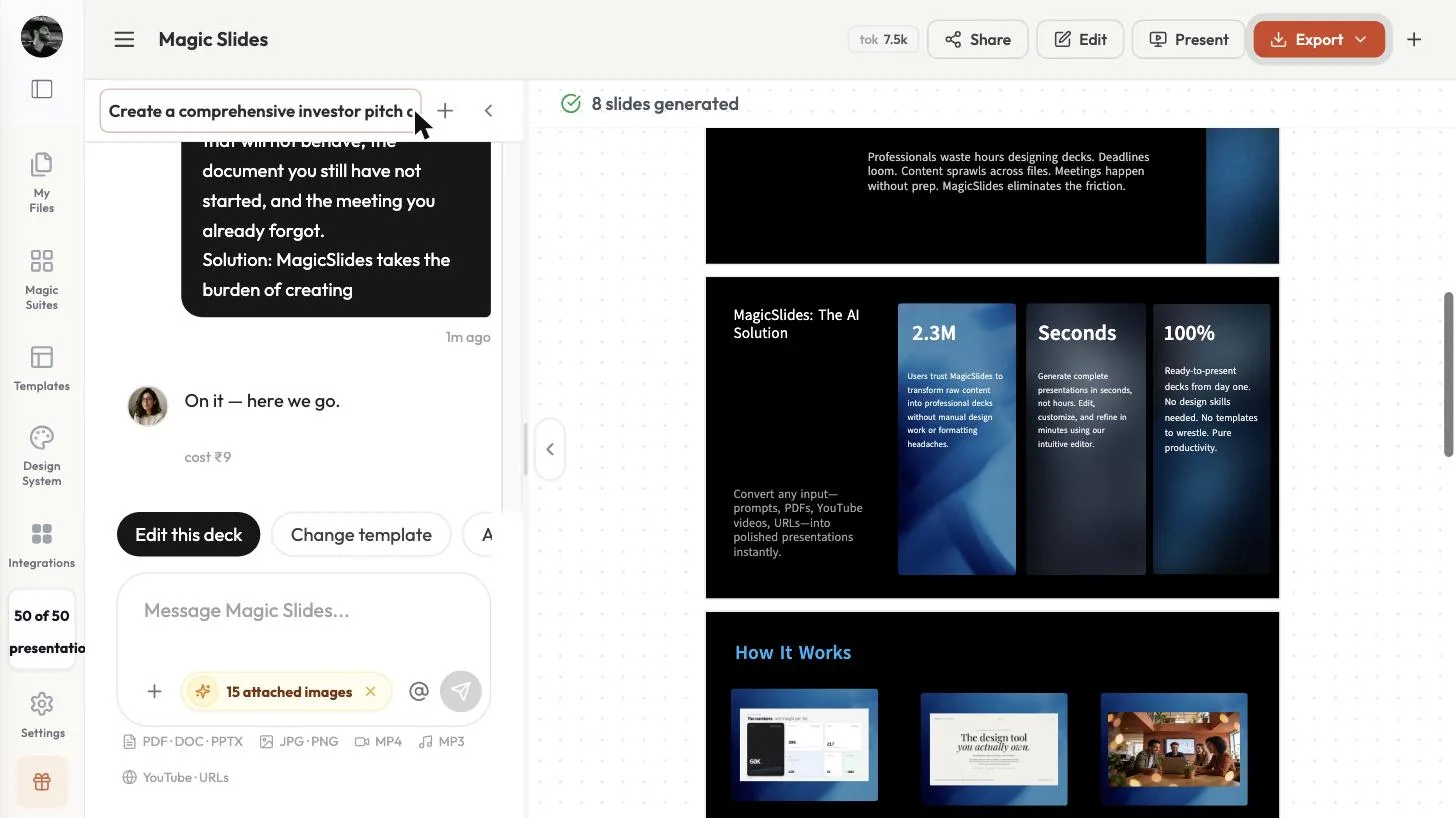The height and width of the screenshot is (818, 1456).
Task: Open Magic Suites
Action: click(x=42, y=279)
